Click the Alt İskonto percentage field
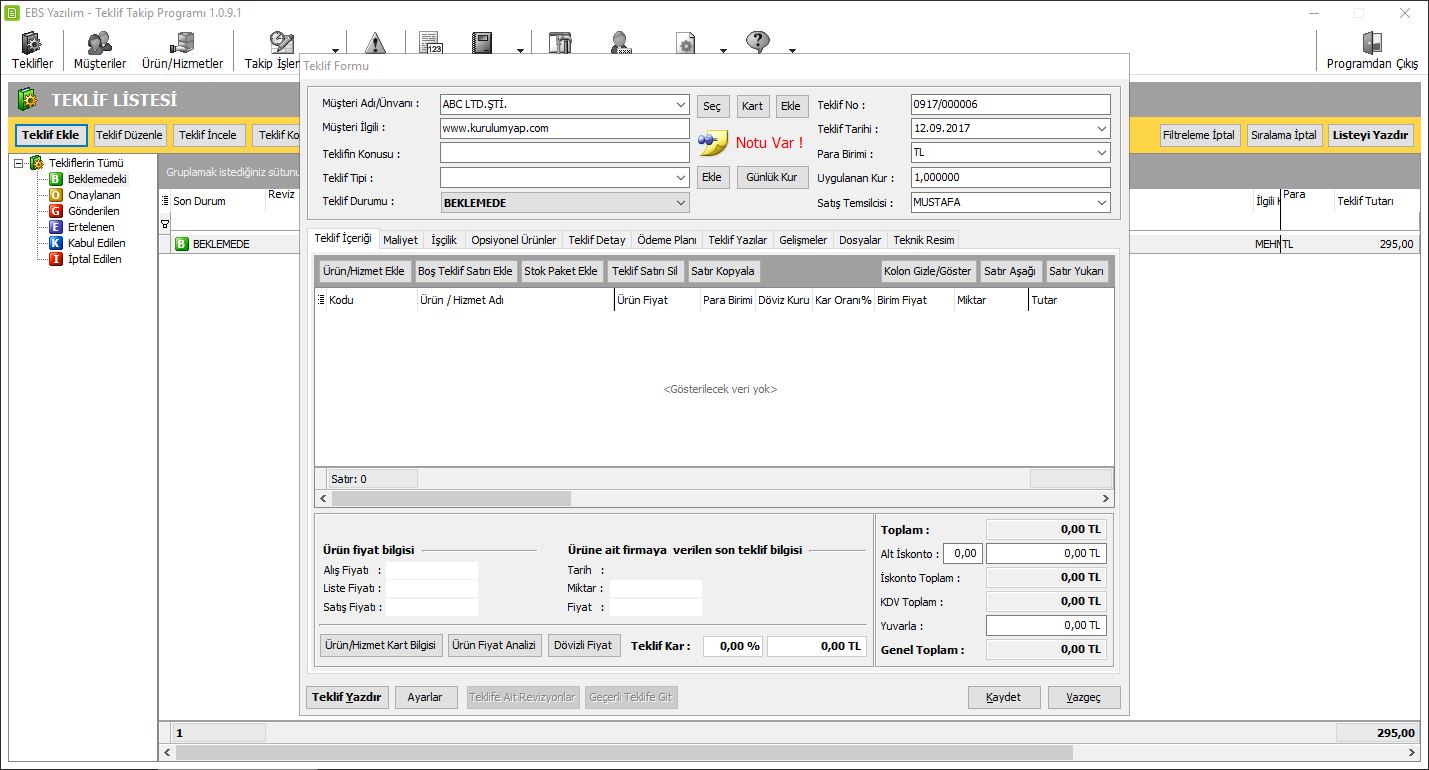 [x=963, y=553]
